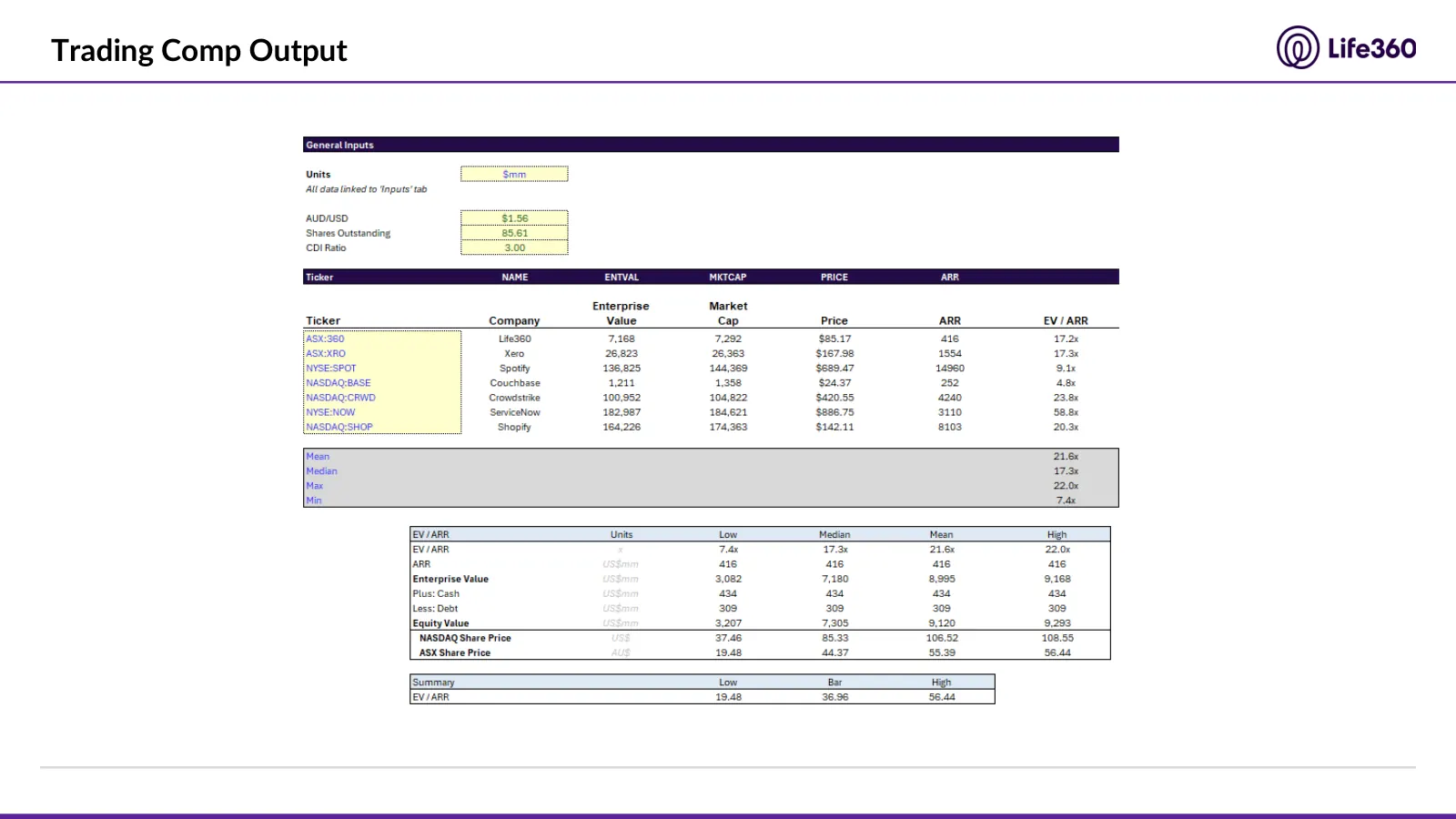Click the NASDAQ:CRWD ticker
This screenshot has width=1456, height=819.
pyautogui.click(x=340, y=398)
